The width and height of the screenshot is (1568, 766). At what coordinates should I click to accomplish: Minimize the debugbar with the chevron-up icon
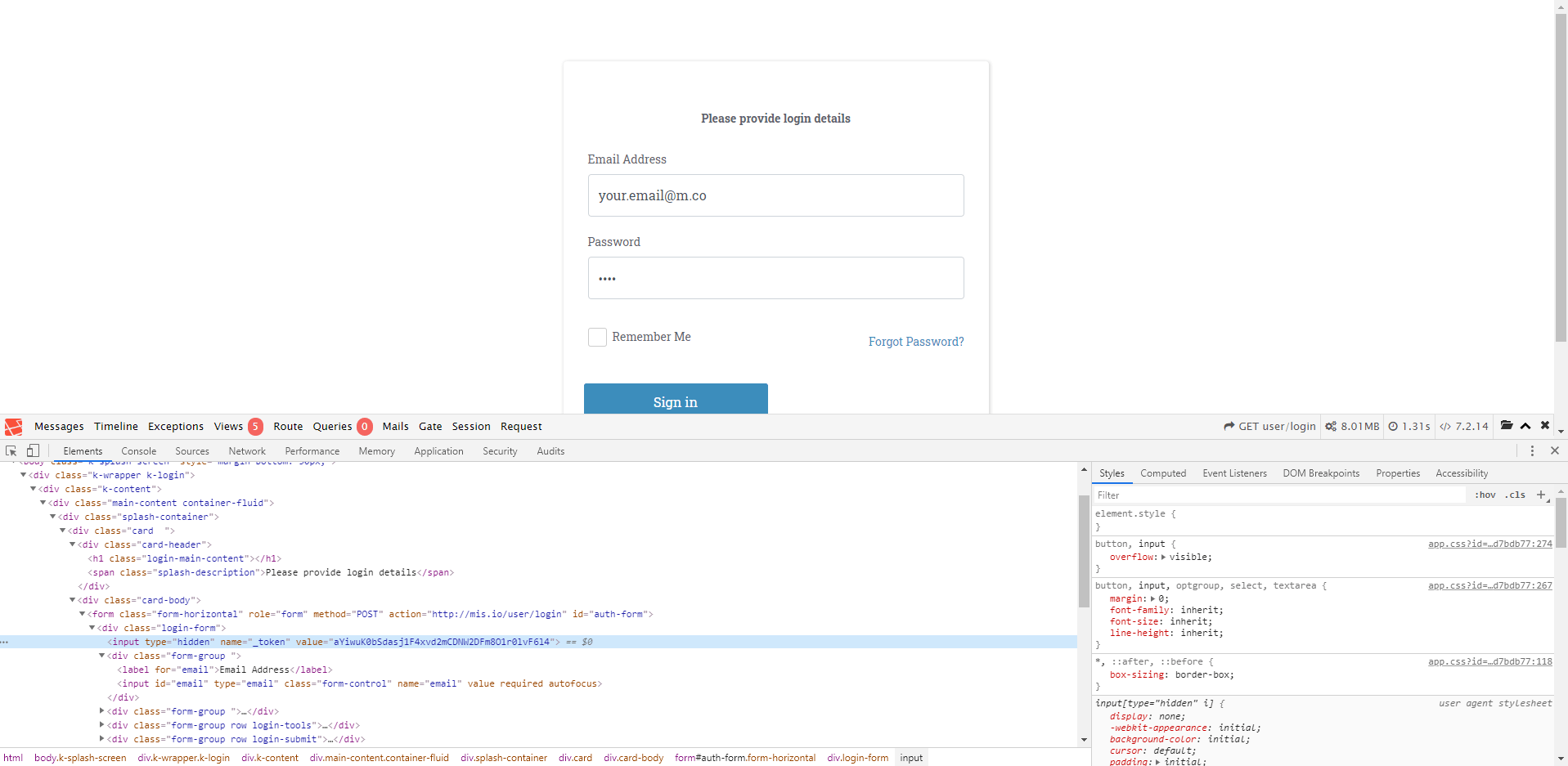pos(1525,426)
